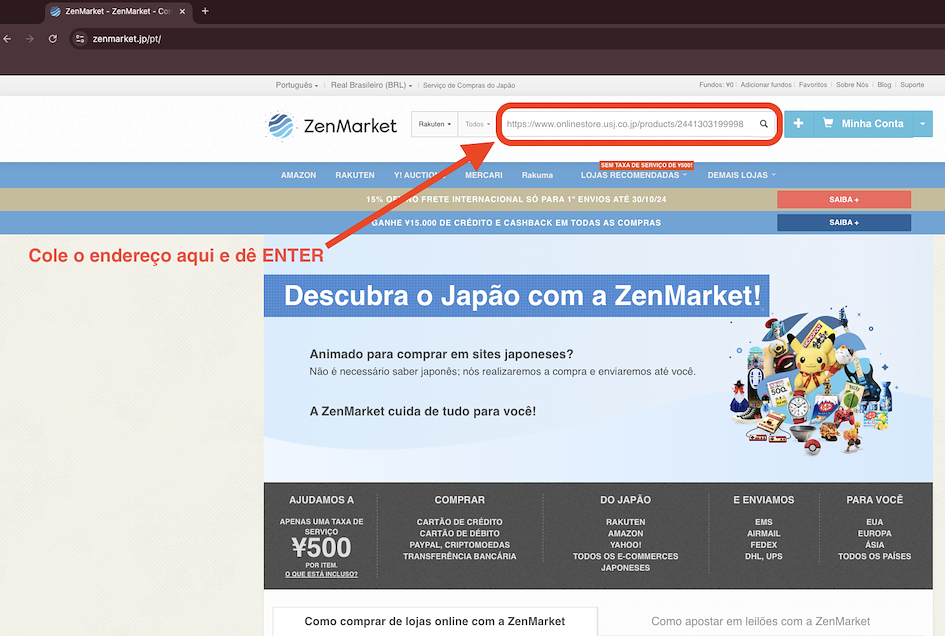Expand the DEMAIS LOJAS menu
Image resolution: width=945 pixels, height=636 pixels.
coord(741,175)
